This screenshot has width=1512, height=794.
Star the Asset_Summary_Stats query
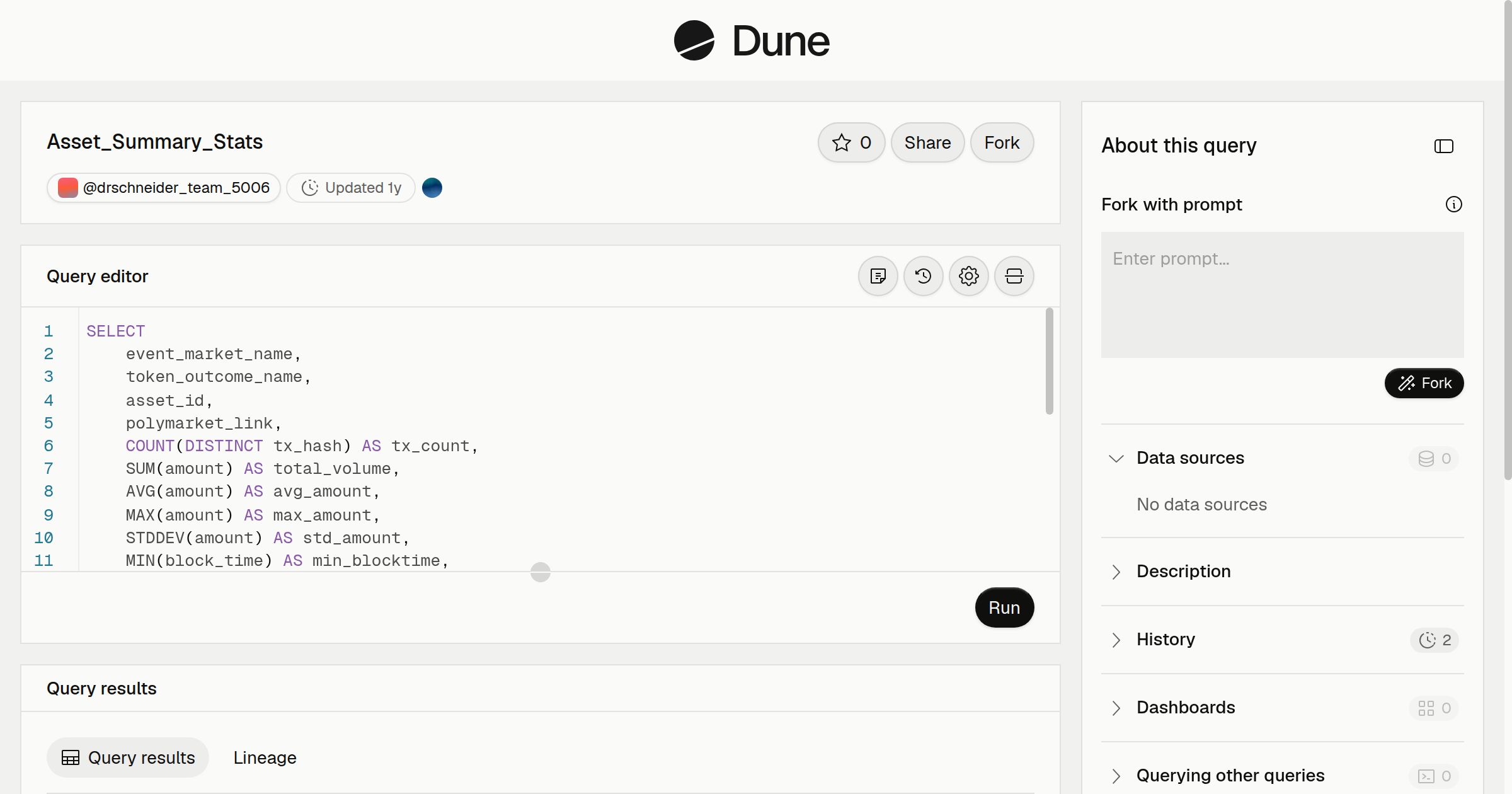tap(851, 142)
